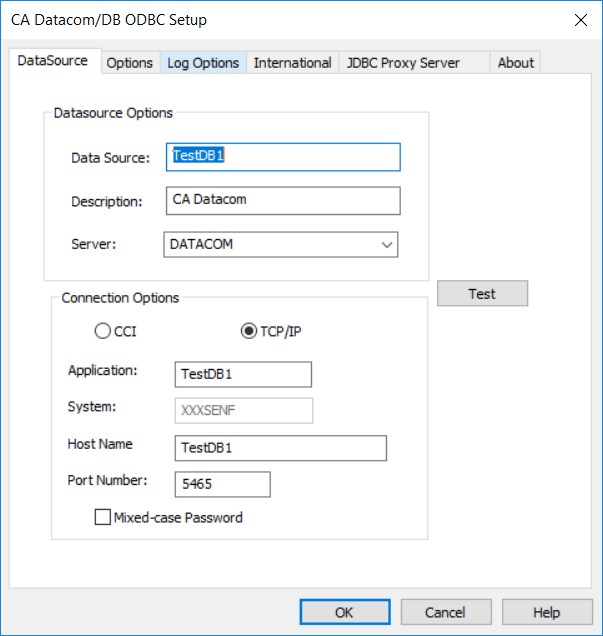Image resolution: width=603 pixels, height=636 pixels.
Task: Open Help for this dialog
Action: (x=547, y=612)
